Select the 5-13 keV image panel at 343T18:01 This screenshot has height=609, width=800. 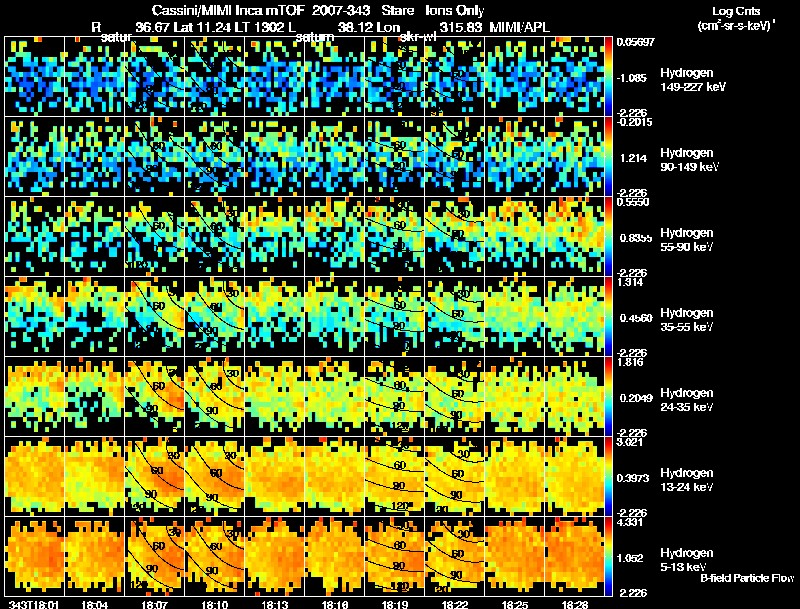click(x=35, y=557)
